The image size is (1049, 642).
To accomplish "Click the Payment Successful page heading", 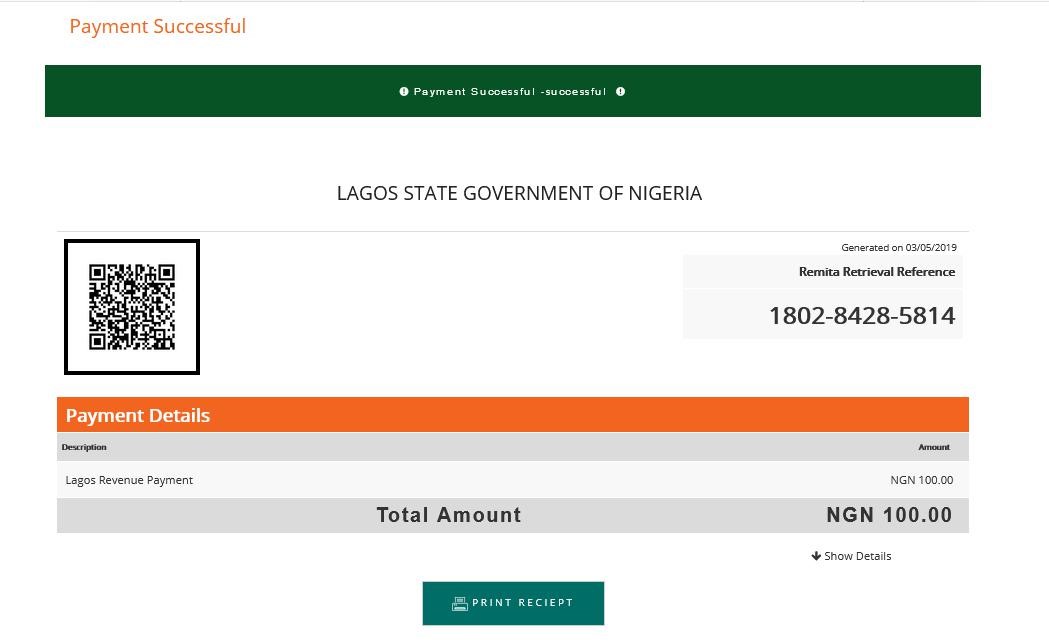I will point(158,26).
